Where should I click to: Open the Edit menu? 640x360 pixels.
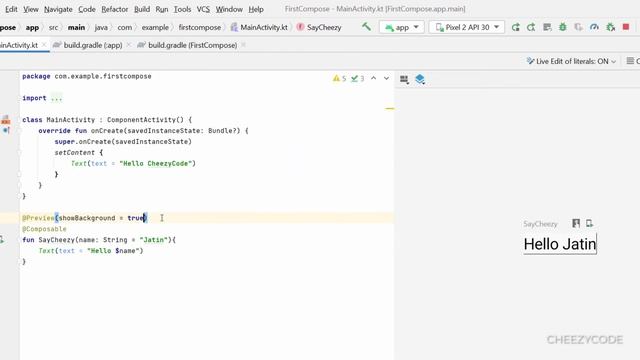click(x=11, y=9)
